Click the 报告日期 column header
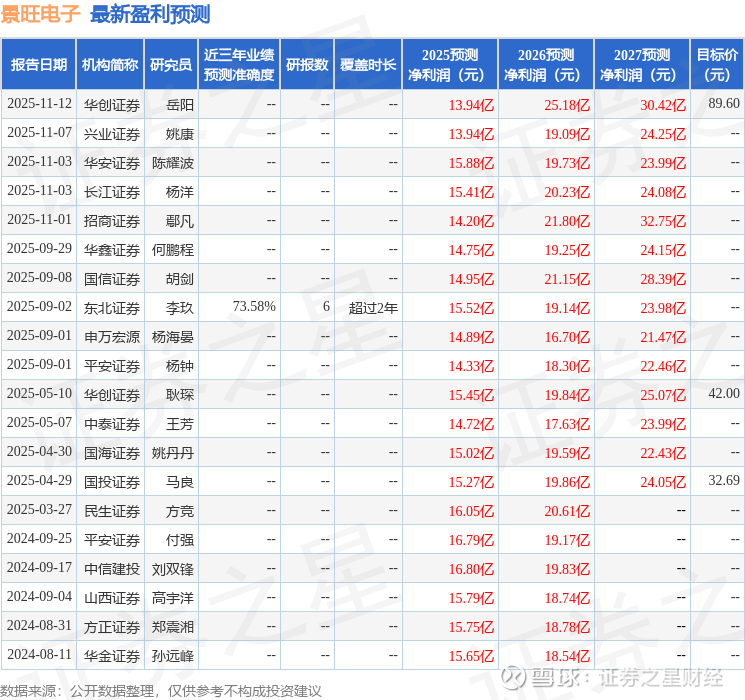745x700 pixels. [38, 65]
